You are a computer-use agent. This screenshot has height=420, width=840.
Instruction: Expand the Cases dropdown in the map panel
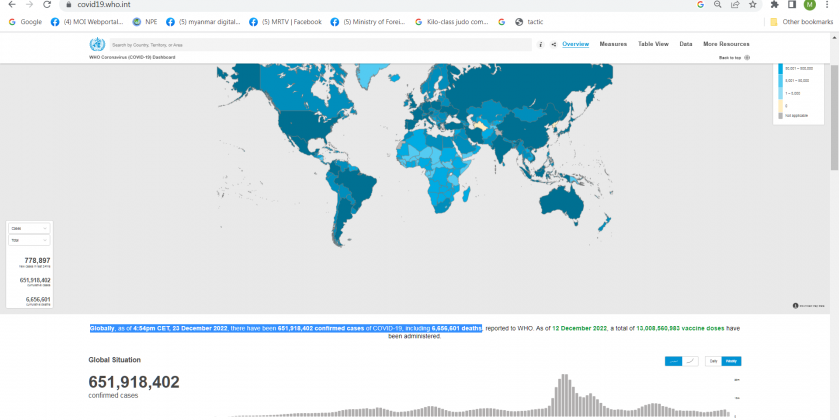pos(29,229)
